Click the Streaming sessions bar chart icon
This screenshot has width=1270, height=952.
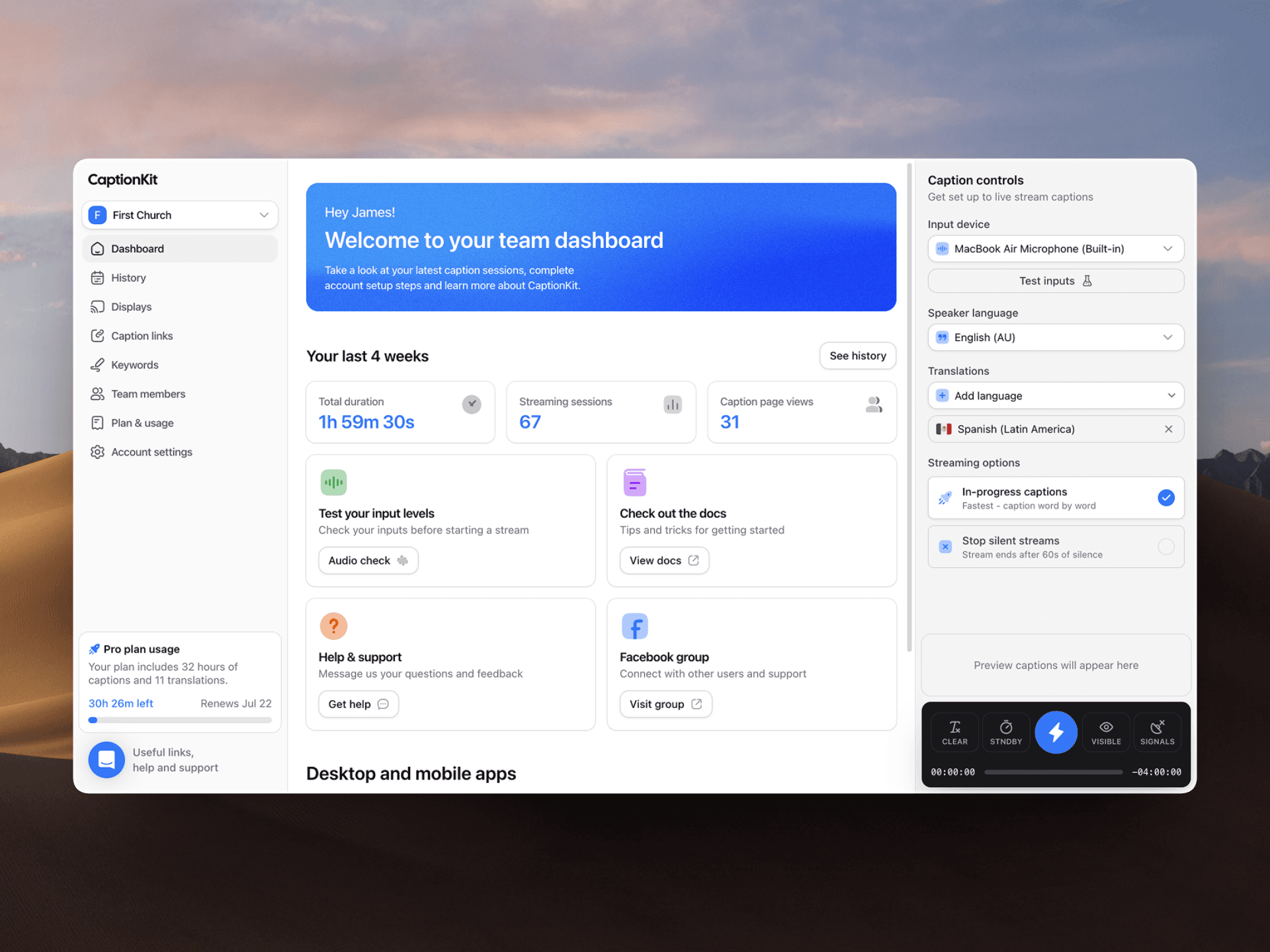click(x=672, y=404)
